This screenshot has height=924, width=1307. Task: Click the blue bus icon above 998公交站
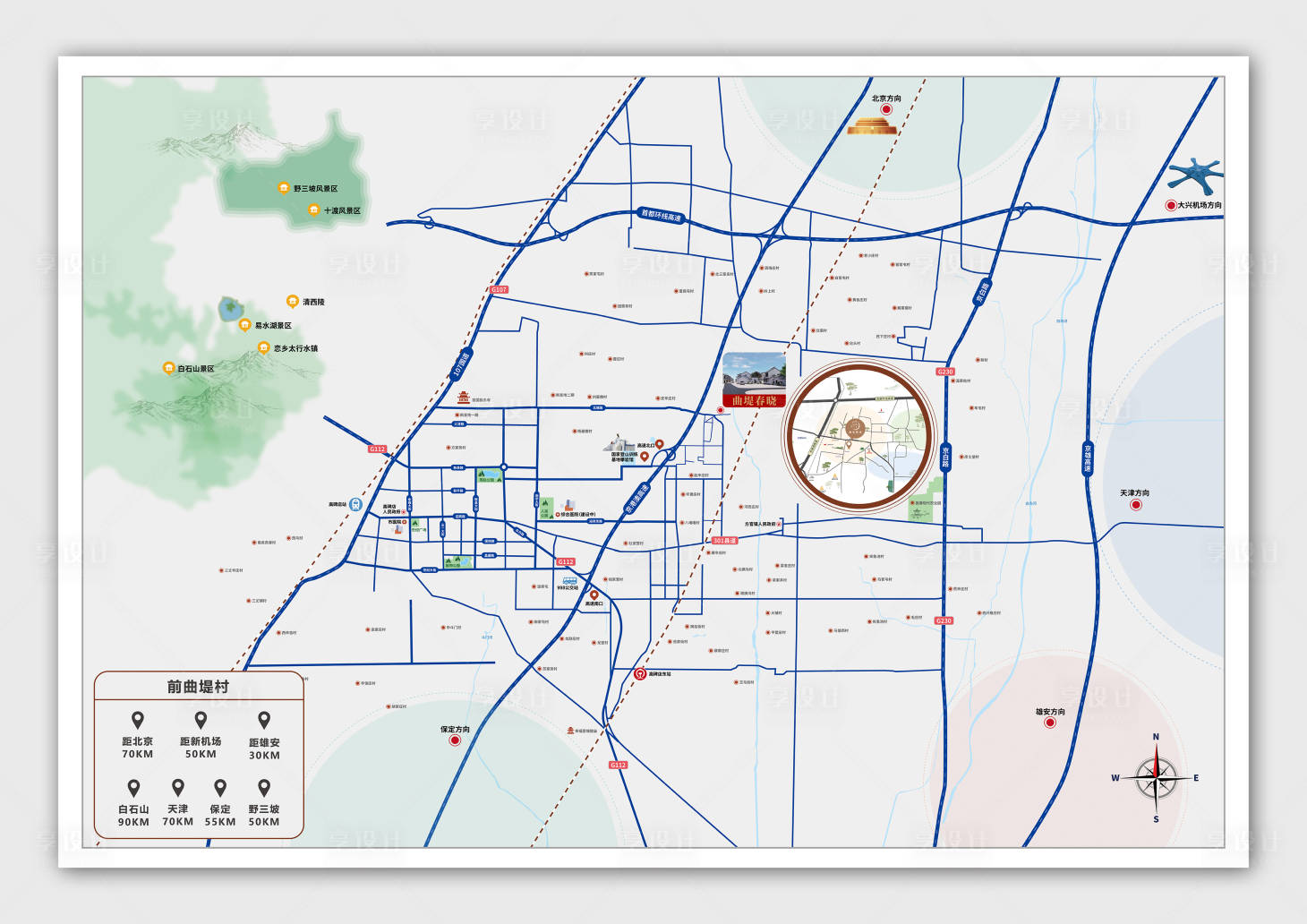[569, 581]
